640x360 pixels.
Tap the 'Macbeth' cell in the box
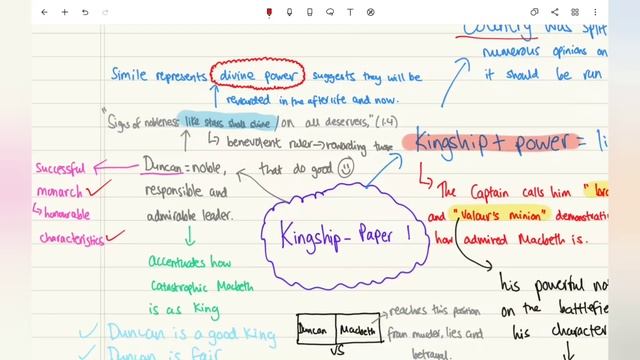click(358, 329)
